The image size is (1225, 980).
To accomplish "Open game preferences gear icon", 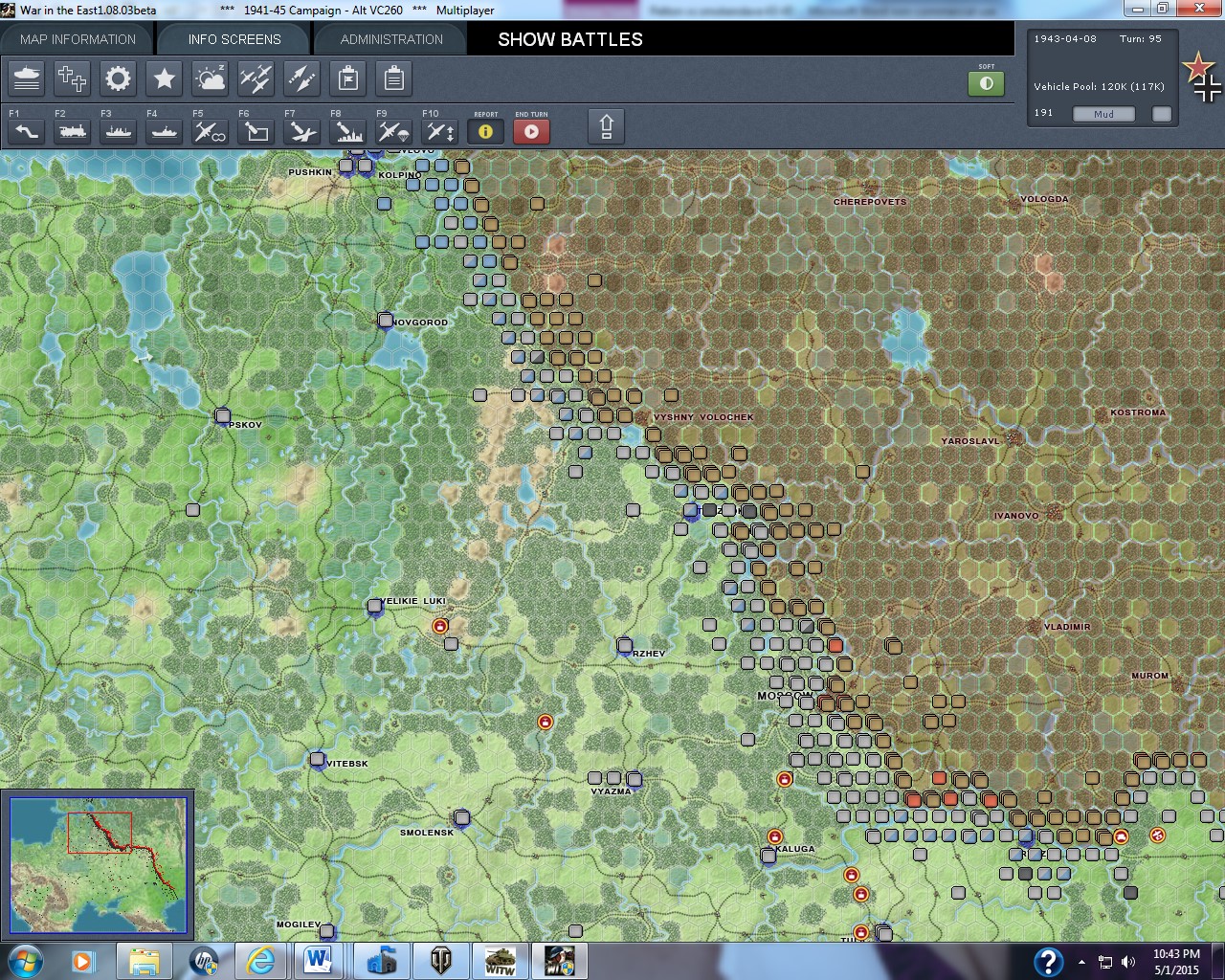I will coord(118,78).
